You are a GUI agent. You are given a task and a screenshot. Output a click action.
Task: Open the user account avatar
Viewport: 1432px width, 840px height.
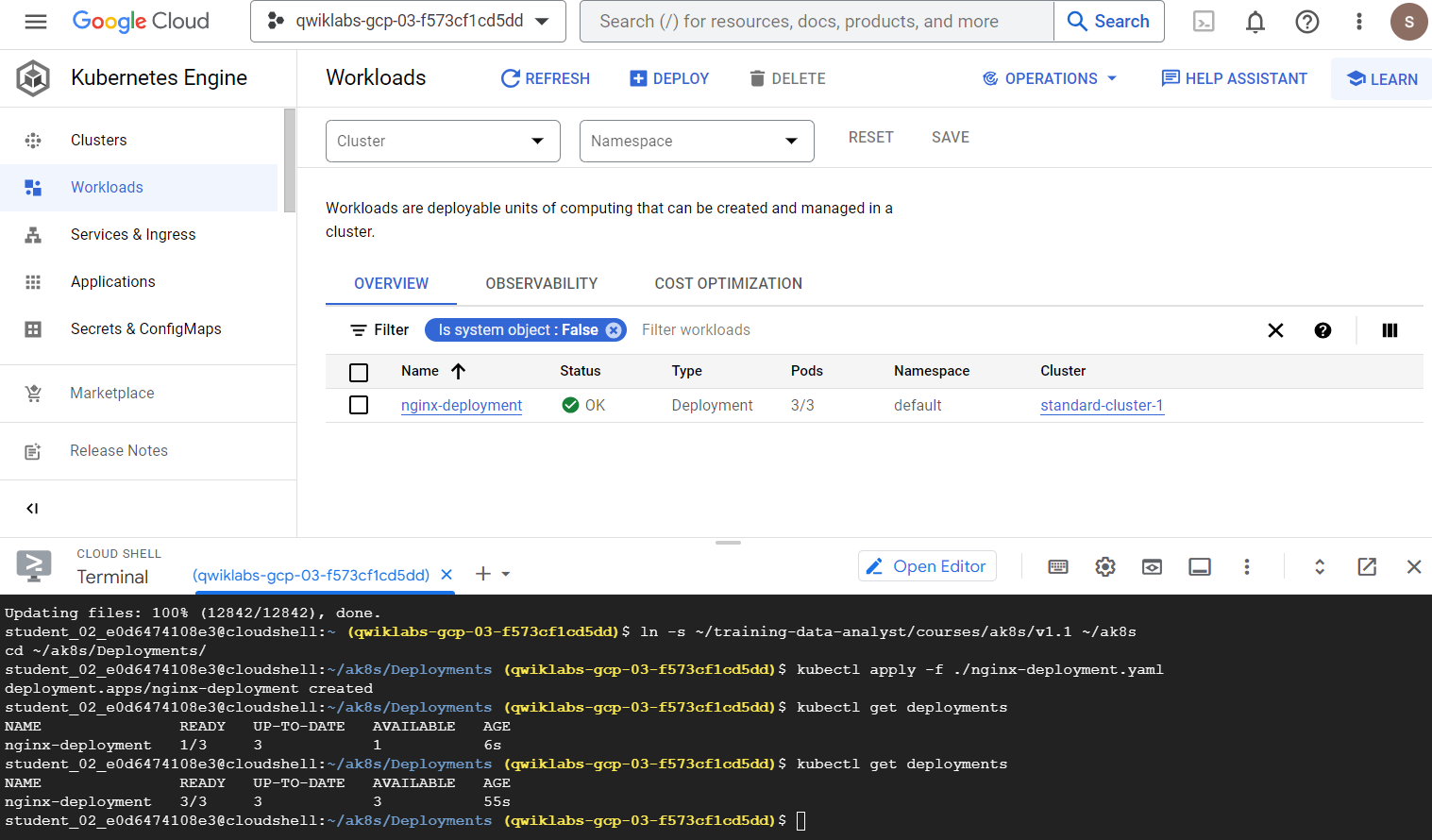pyautogui.click(x=1409, y=21)
